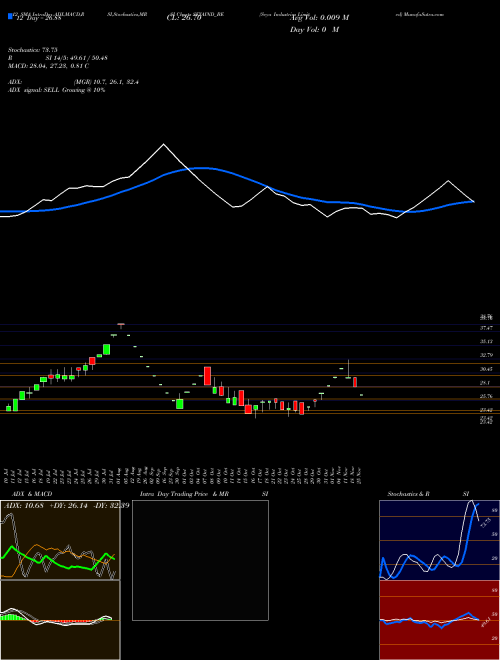Click the 'Day Vol: 0 M' label
Screen dimensions: 500x660
(x=314, y=30)
